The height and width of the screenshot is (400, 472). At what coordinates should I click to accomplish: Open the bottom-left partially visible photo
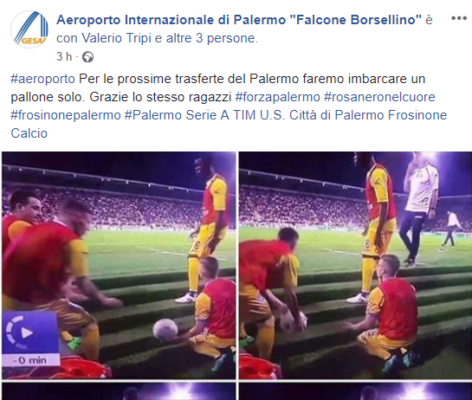(119, 391)
